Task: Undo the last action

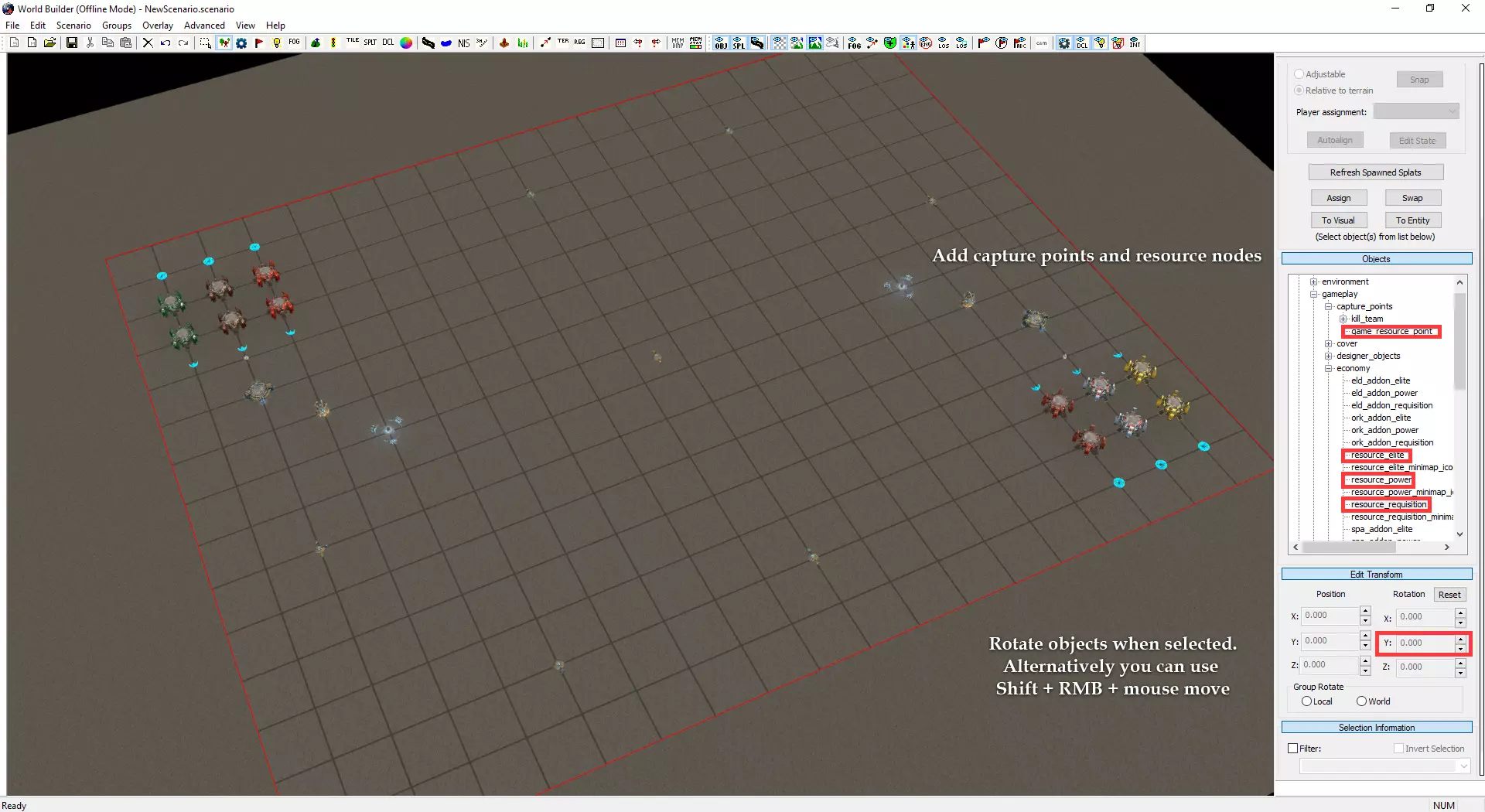Action: tap(166, 43)
